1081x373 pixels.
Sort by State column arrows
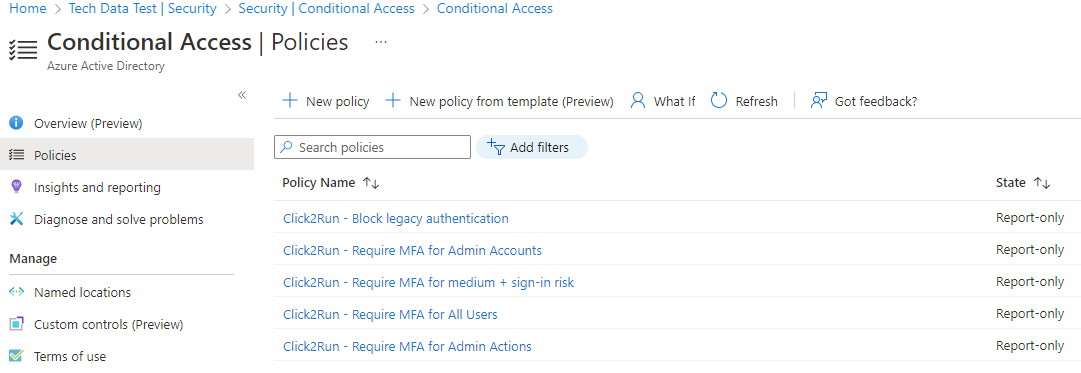[x=1042, y=183]
